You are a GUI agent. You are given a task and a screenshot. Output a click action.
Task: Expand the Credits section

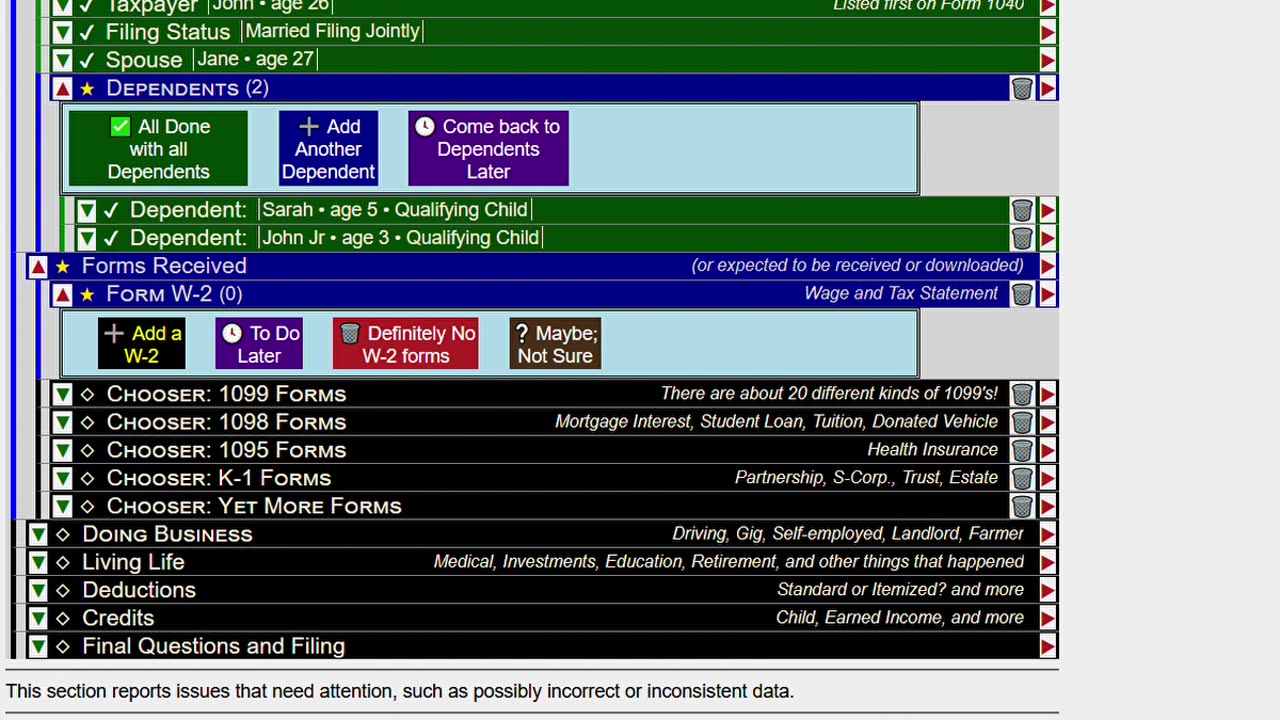(37, 618)
